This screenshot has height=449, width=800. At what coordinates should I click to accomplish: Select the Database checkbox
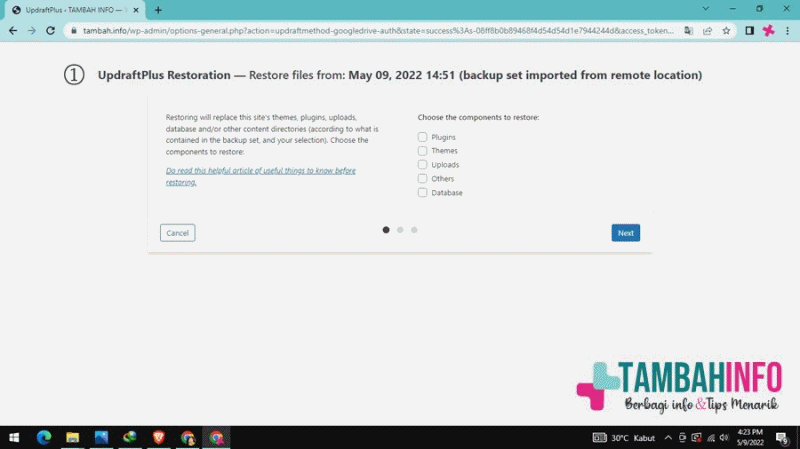coord(422,192)
